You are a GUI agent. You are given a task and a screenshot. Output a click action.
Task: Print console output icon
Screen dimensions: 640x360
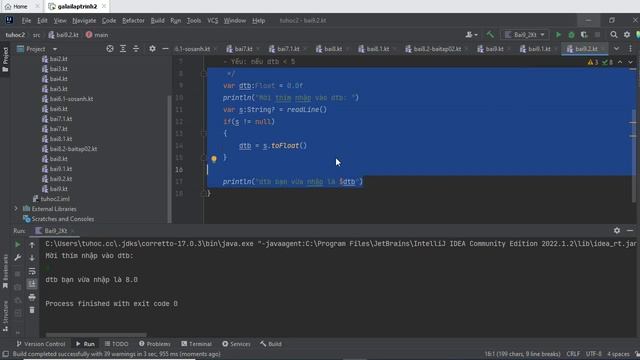(x=32, y=297)
